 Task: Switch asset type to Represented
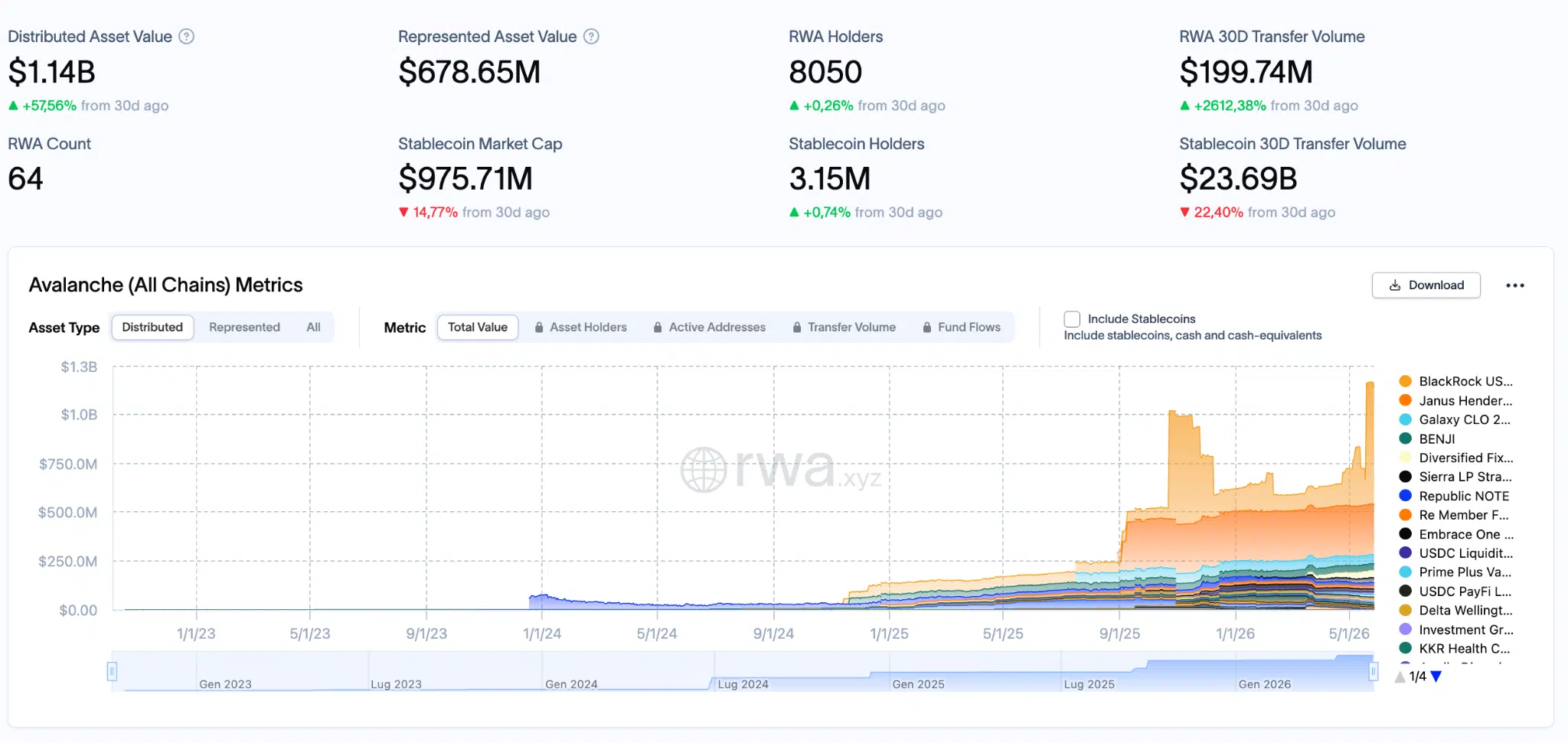click(x=244, y=328)
